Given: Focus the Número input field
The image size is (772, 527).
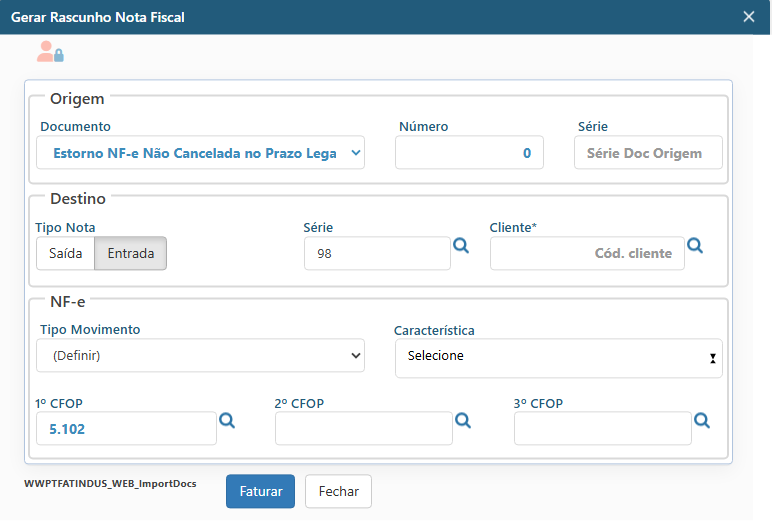Looking at the screenshot, I should click(x=469, y=153).
